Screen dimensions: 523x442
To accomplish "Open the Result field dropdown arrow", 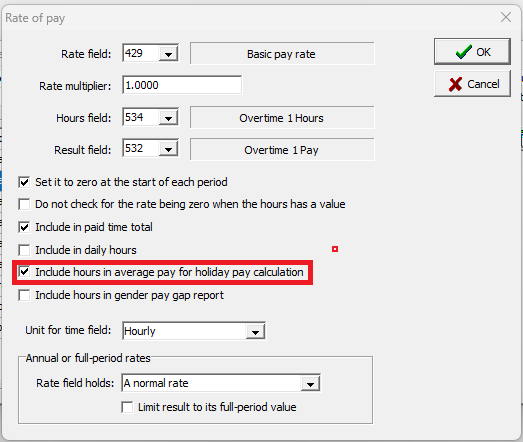I will (168, 149).
